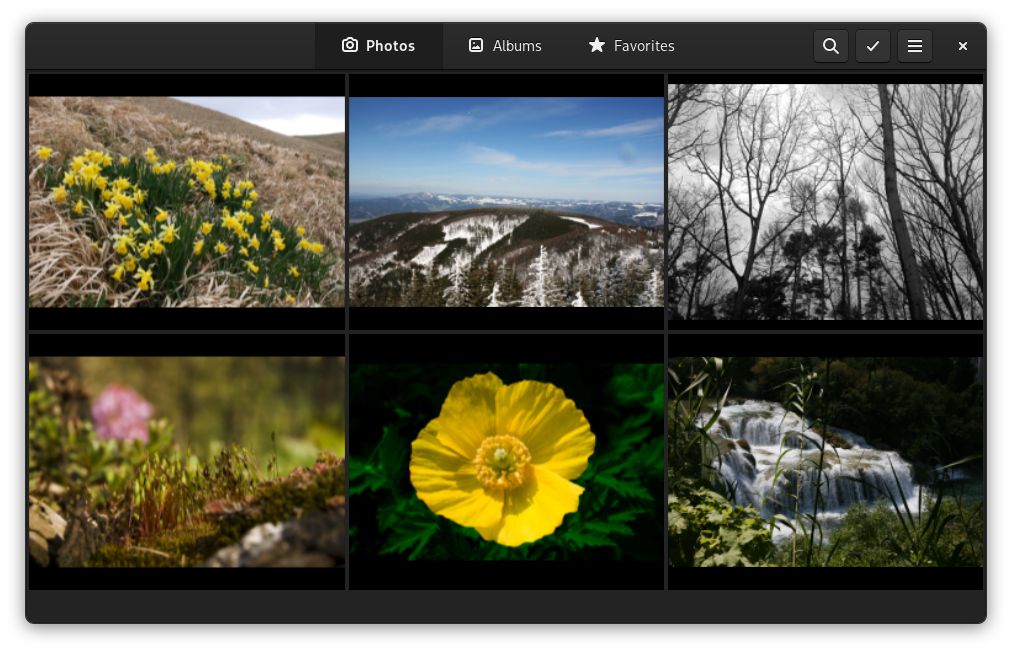1012x652 pixels.
Task: Select the Photos view
Action: coord(378,45)
